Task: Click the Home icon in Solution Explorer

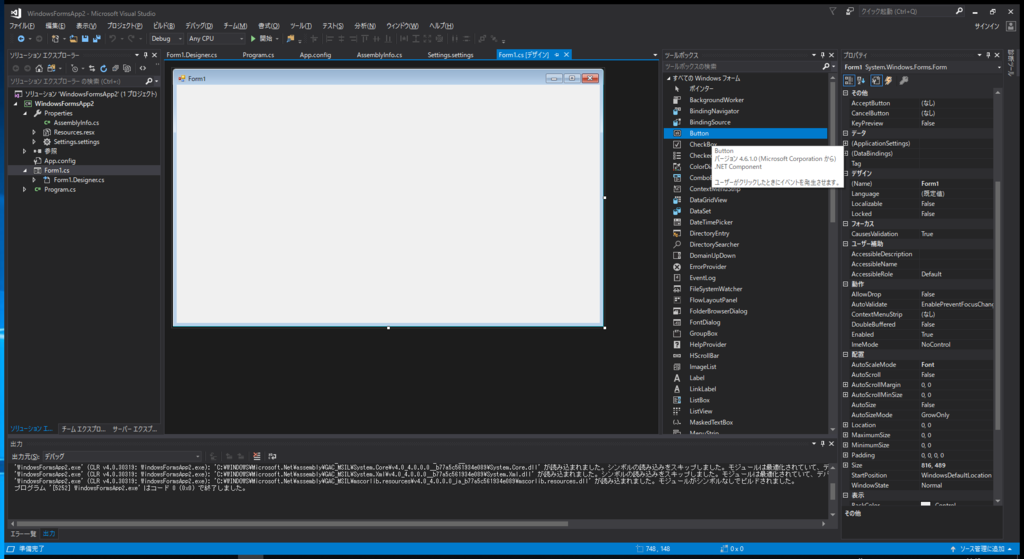Action: (39, 68)
